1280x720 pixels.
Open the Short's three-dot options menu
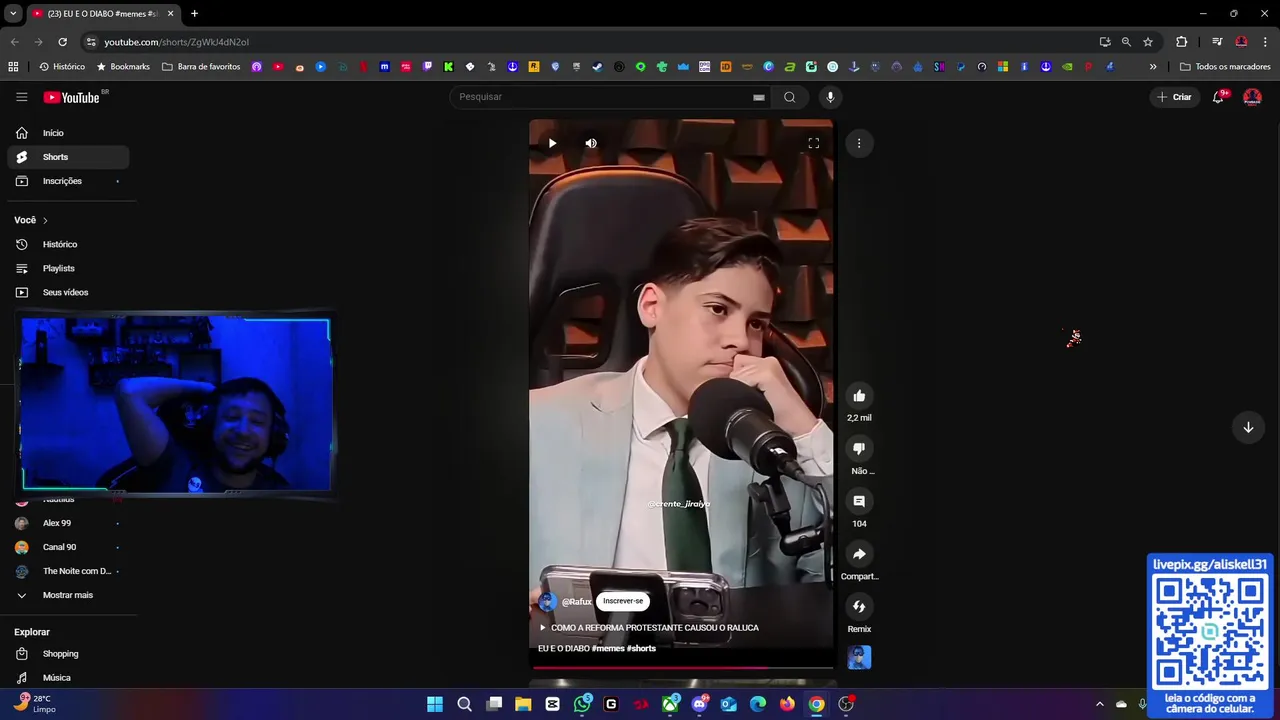(x=858, y=143)
